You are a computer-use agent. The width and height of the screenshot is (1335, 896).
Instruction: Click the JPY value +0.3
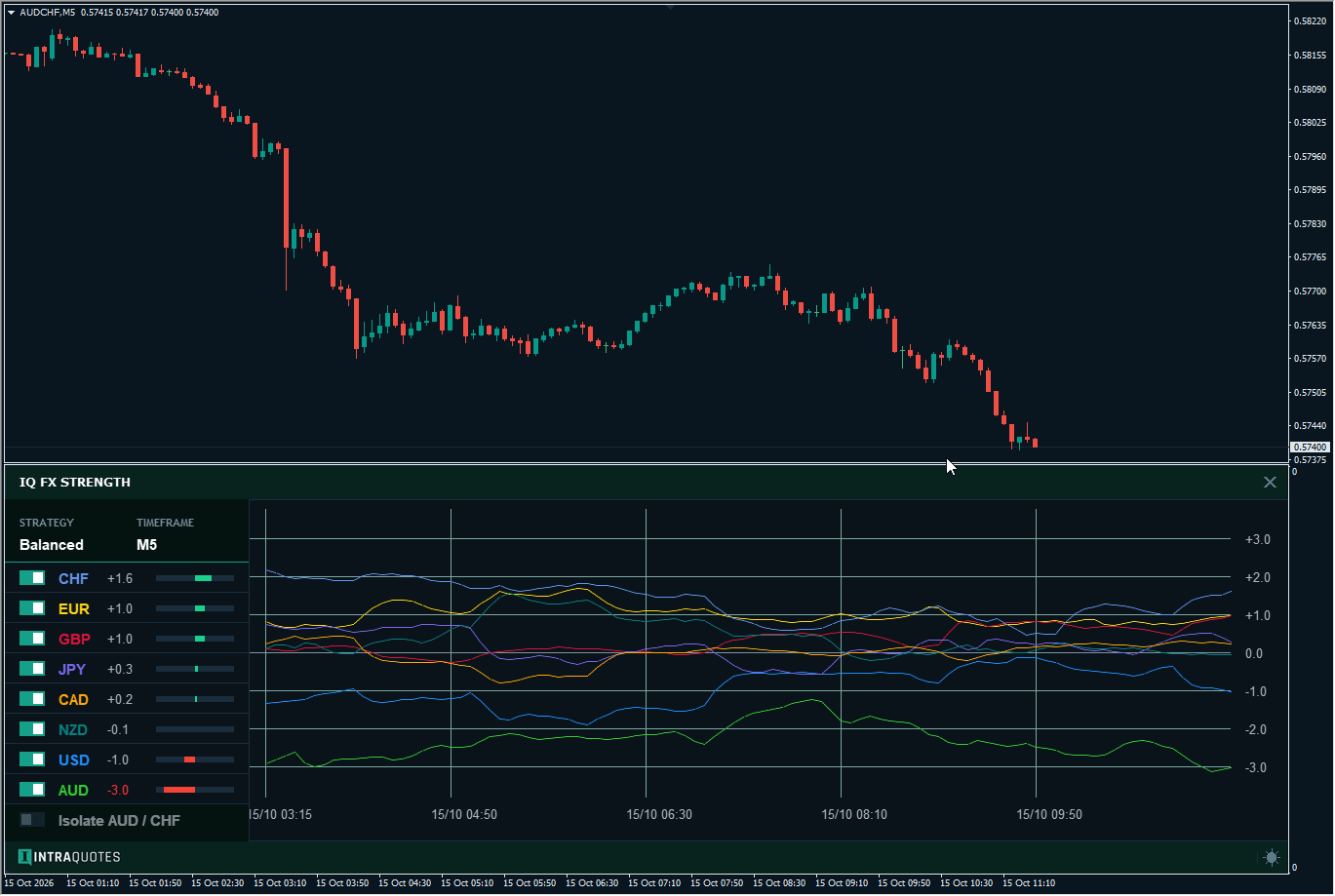click(x=120, y=669)
